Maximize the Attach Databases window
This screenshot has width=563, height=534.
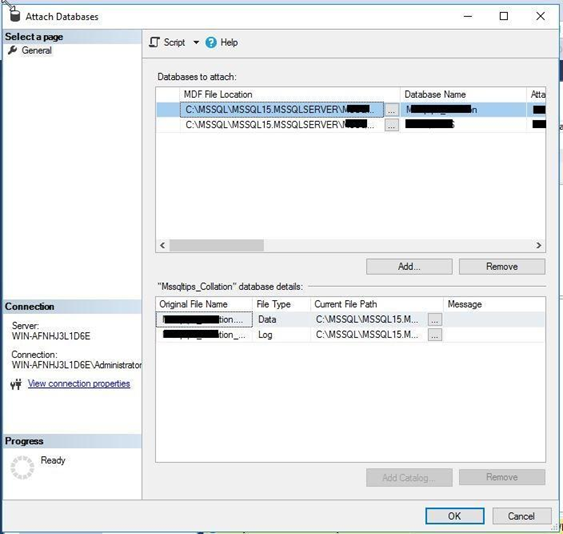pos(504,16)
